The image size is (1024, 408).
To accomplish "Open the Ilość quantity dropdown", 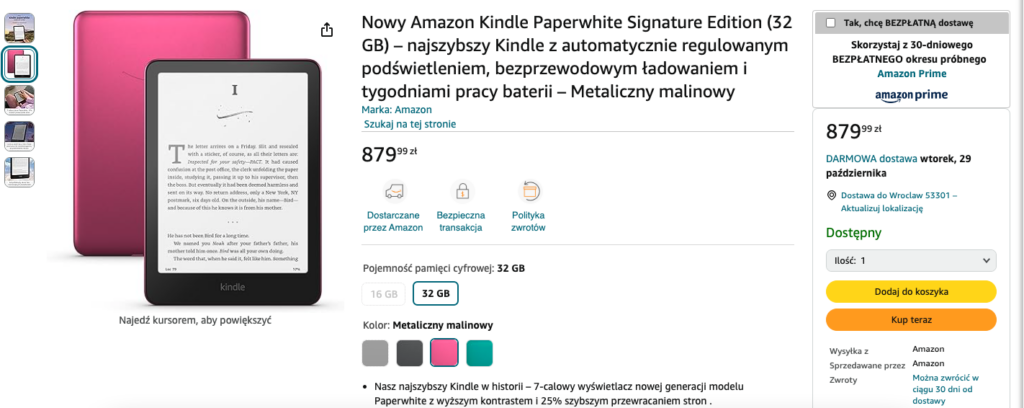I will pos(911,260).
